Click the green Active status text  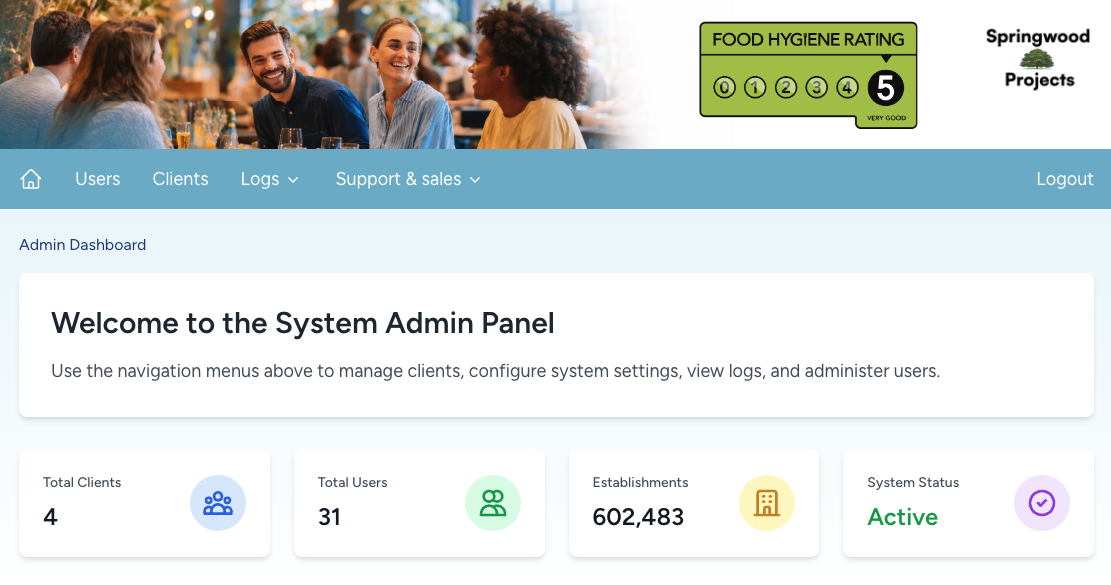coord(902,517)
